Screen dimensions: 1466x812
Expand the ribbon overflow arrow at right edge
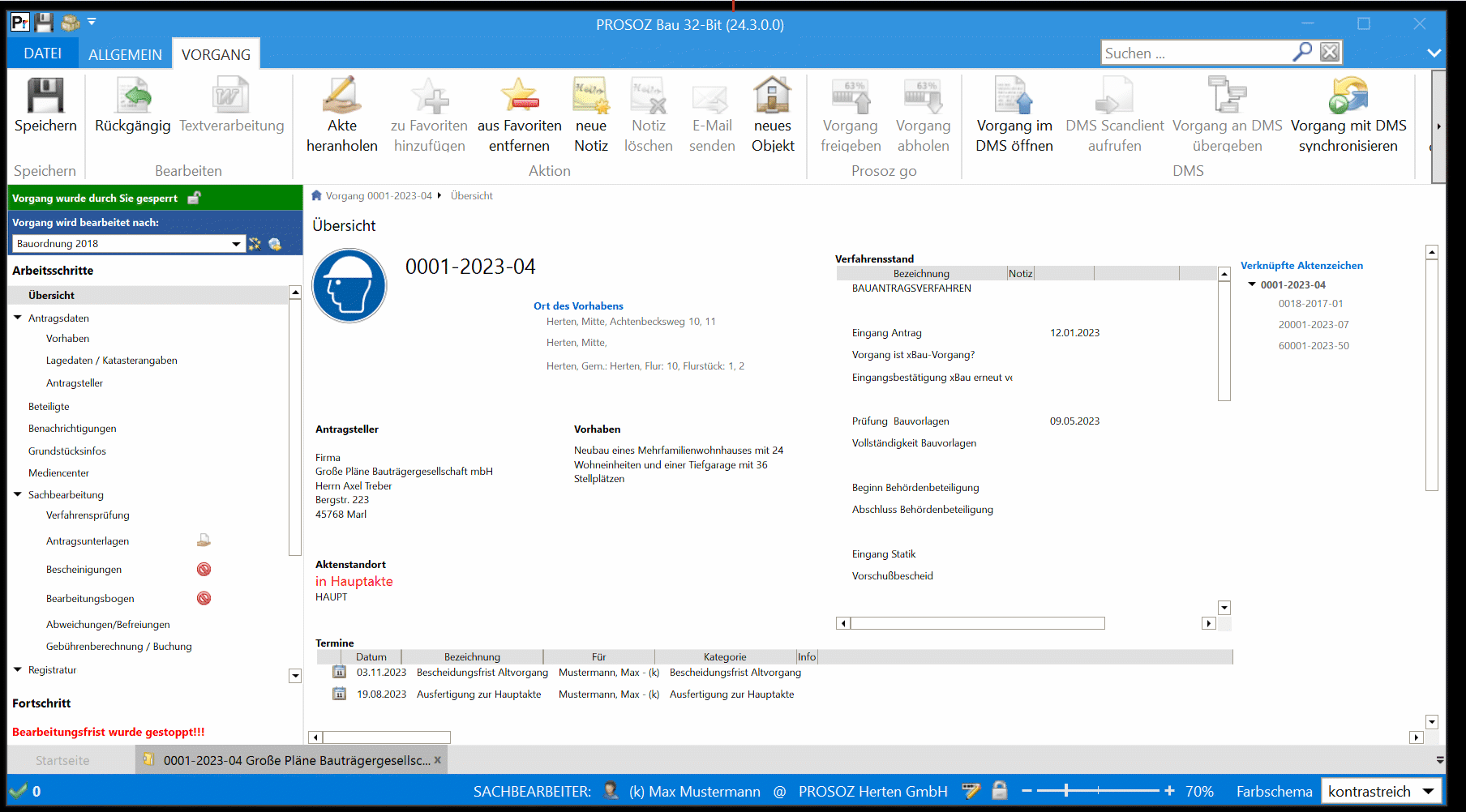pos(1439,126)
